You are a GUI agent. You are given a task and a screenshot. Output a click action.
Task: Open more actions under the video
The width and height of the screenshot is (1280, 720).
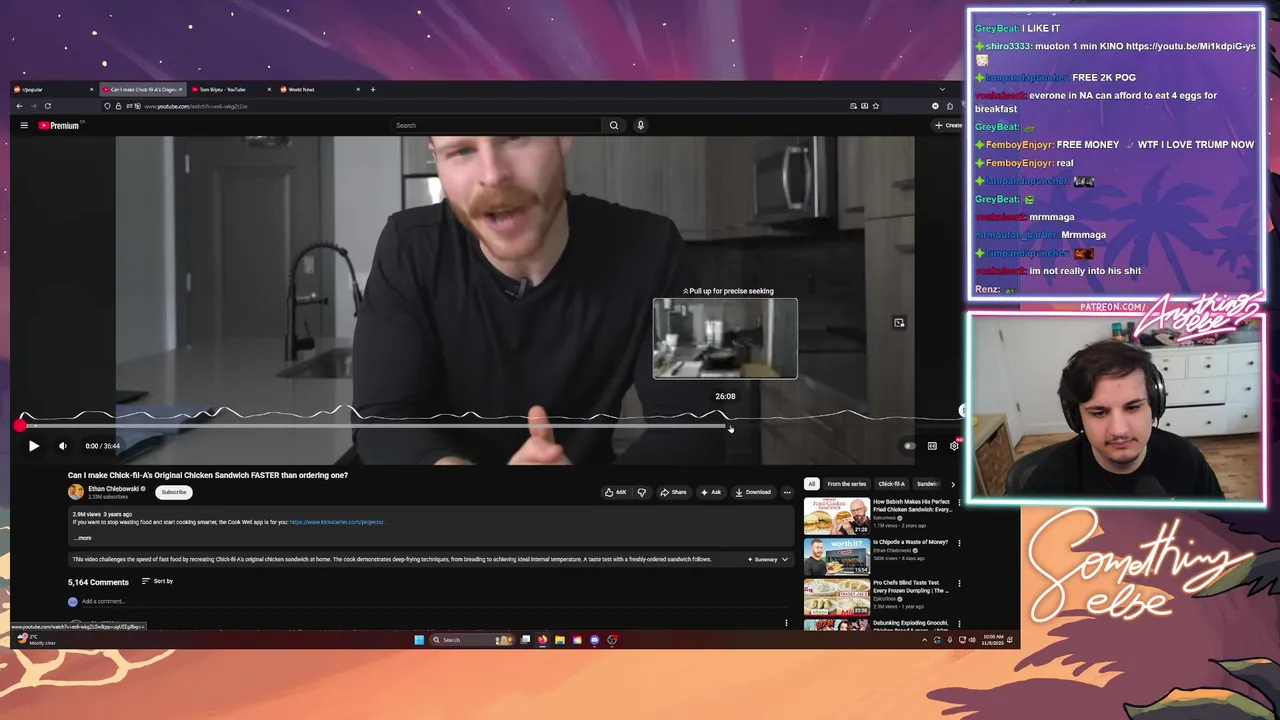787,492
